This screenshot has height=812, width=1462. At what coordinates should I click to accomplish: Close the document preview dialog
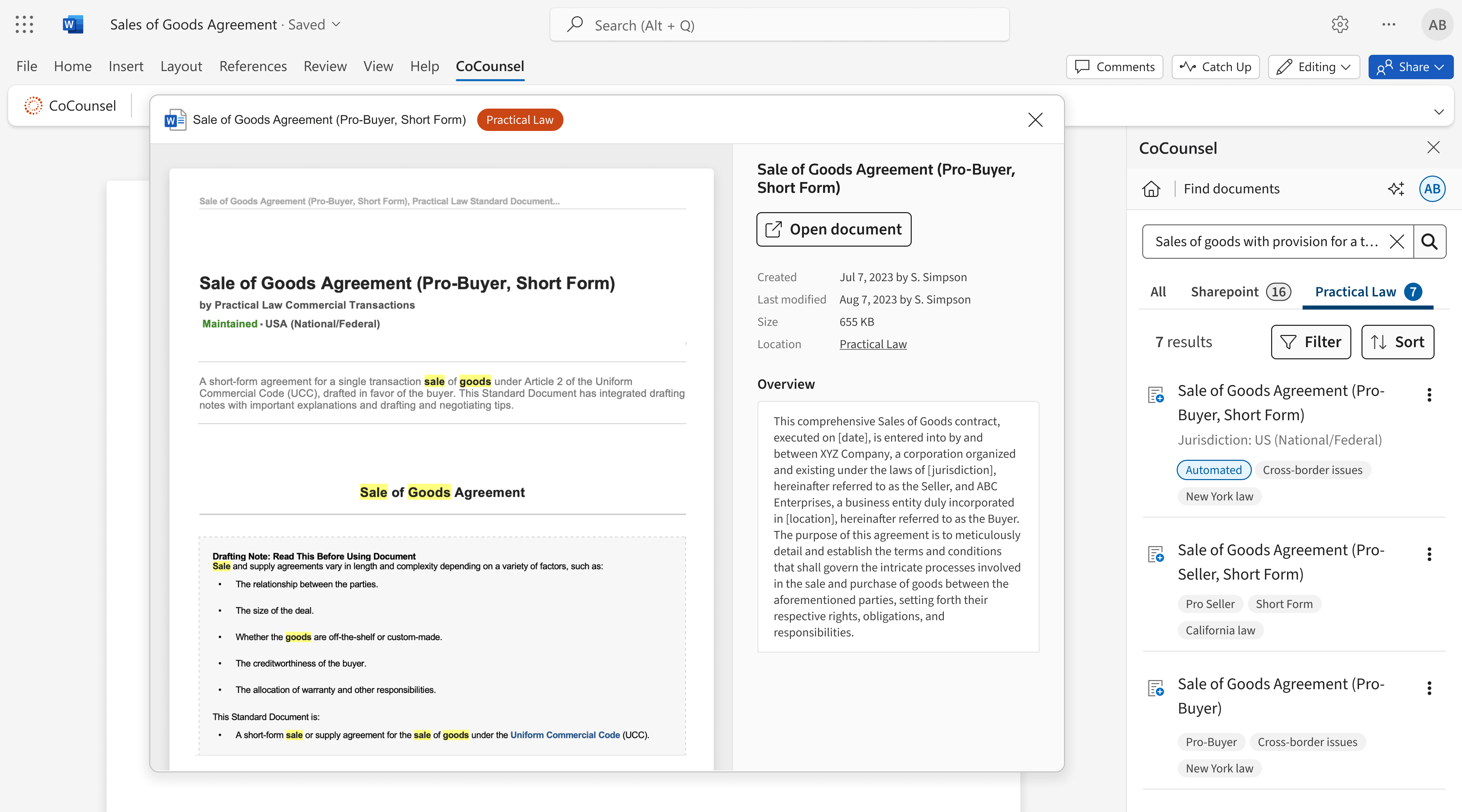[1035, 120]
